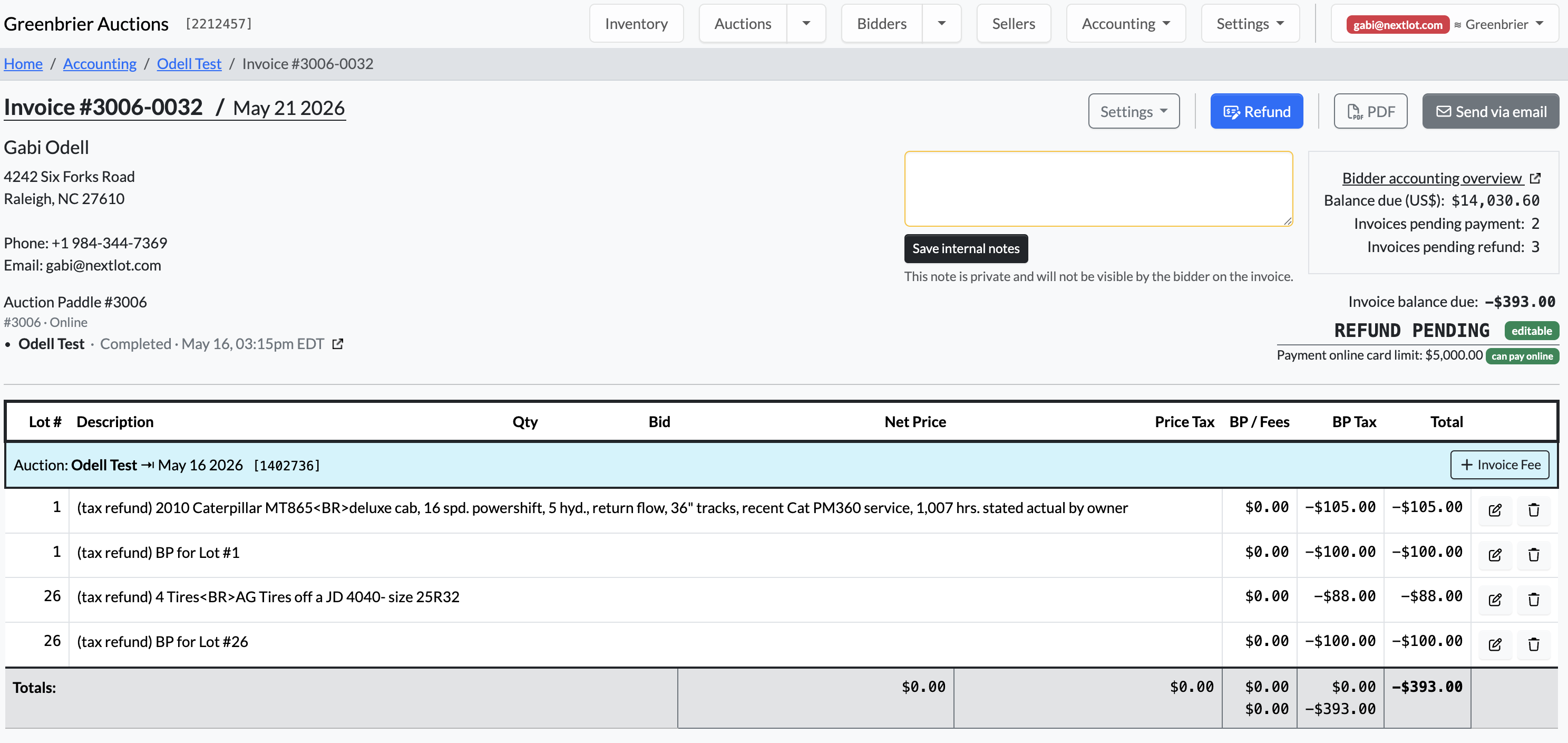Image resolution: width=1568 pixels, height=743 pixels.
Task: Click auction ID [1402736]
Action: coord(287,466)
